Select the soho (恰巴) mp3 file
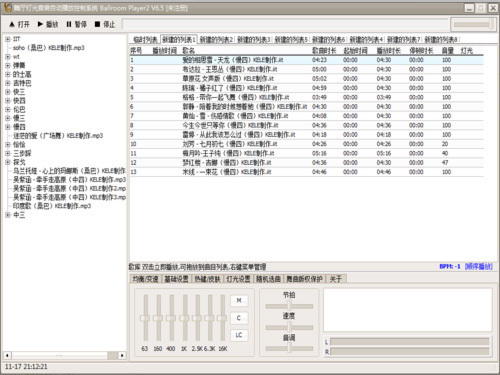The height and width of the screenshot is (375, 500). [x=49, y=48]
